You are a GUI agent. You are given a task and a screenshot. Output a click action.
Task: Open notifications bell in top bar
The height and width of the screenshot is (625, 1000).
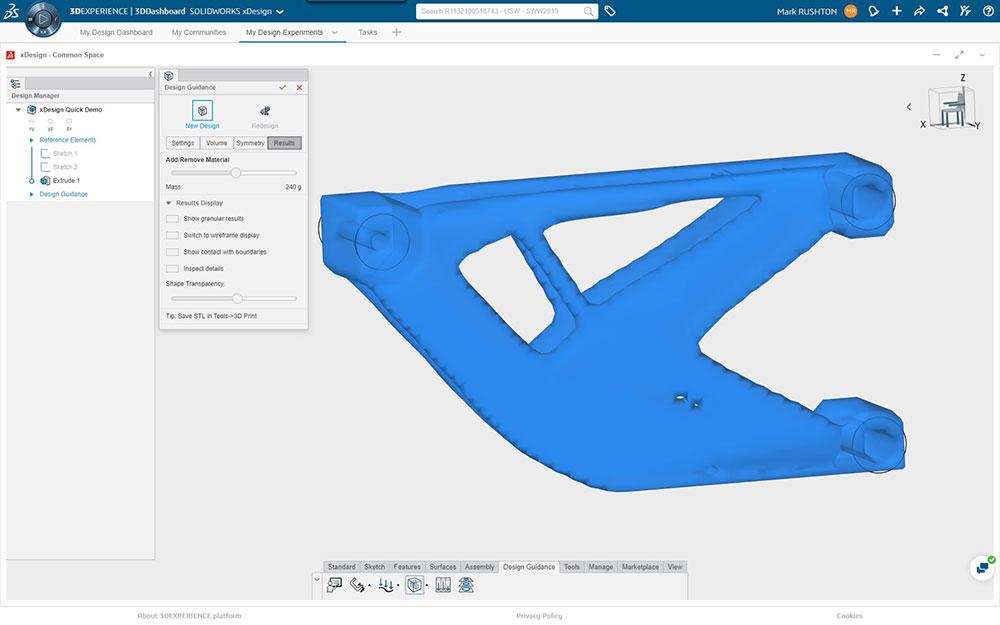click(x=873, y=11)
